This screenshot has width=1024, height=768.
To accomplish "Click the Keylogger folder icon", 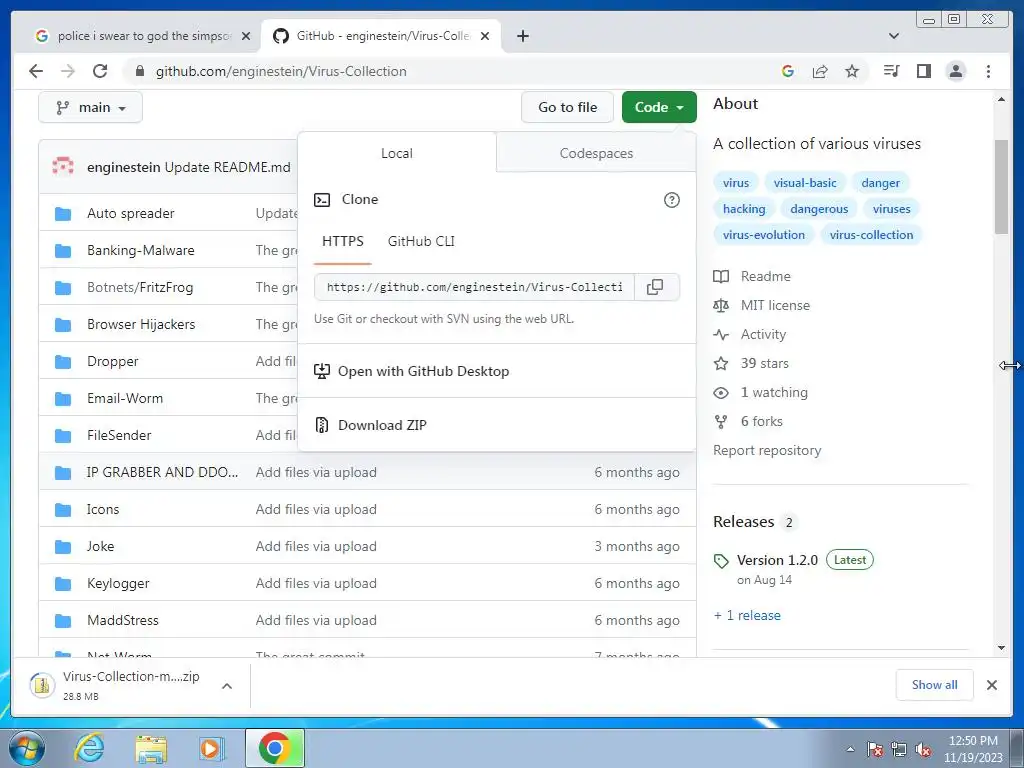I will (63, 583).
